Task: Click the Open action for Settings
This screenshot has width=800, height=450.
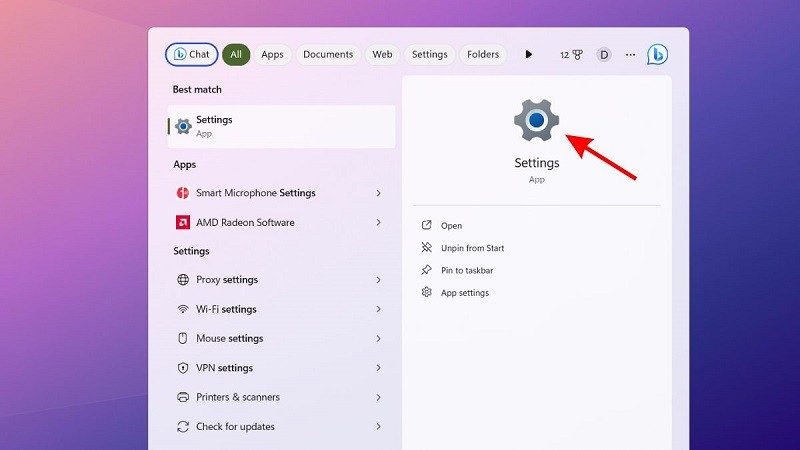Action: click(x=451, y=226)
